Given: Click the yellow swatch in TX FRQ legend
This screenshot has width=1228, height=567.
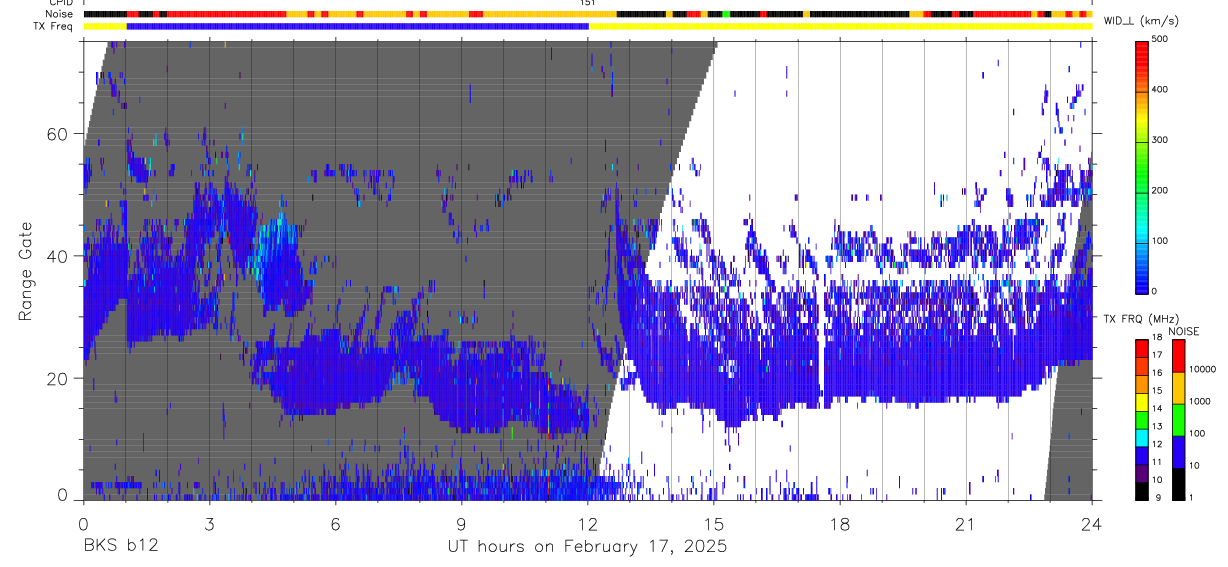Looking at the screenshot, I should (1142, 401).
